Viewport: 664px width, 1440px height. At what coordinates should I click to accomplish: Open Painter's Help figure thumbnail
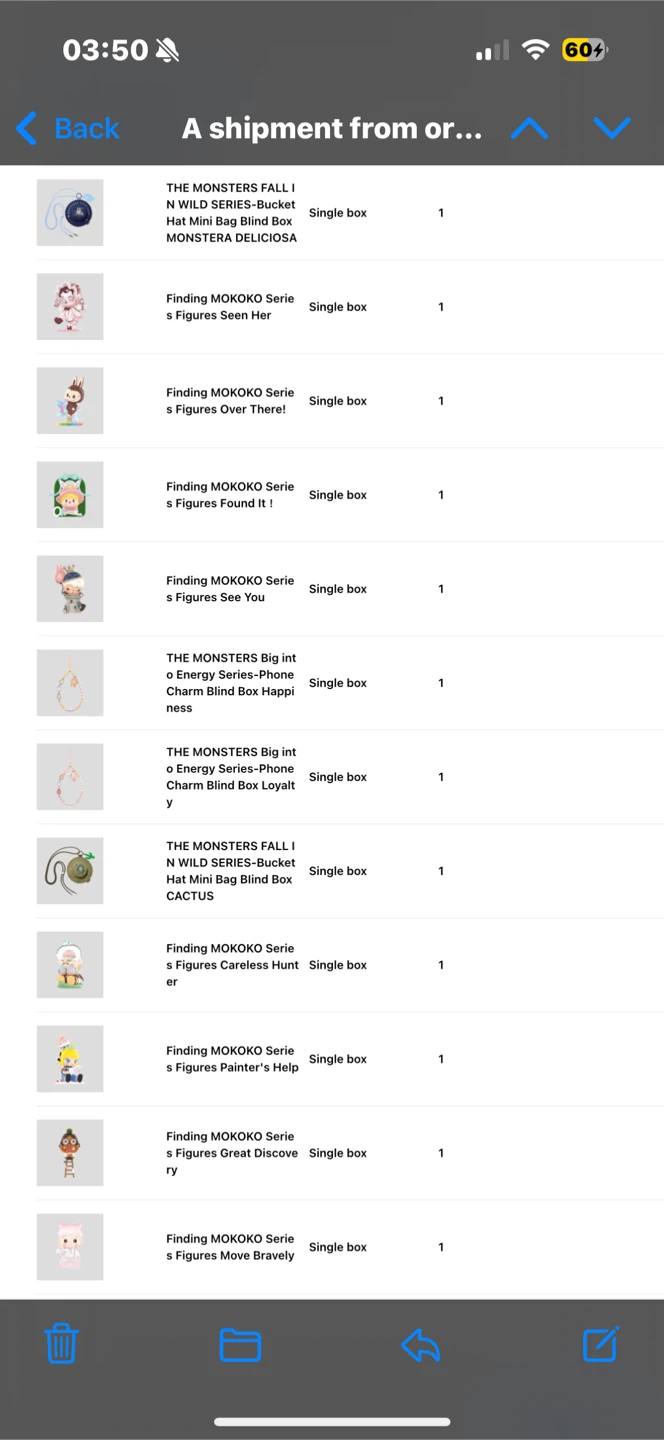click(70, 1058)
